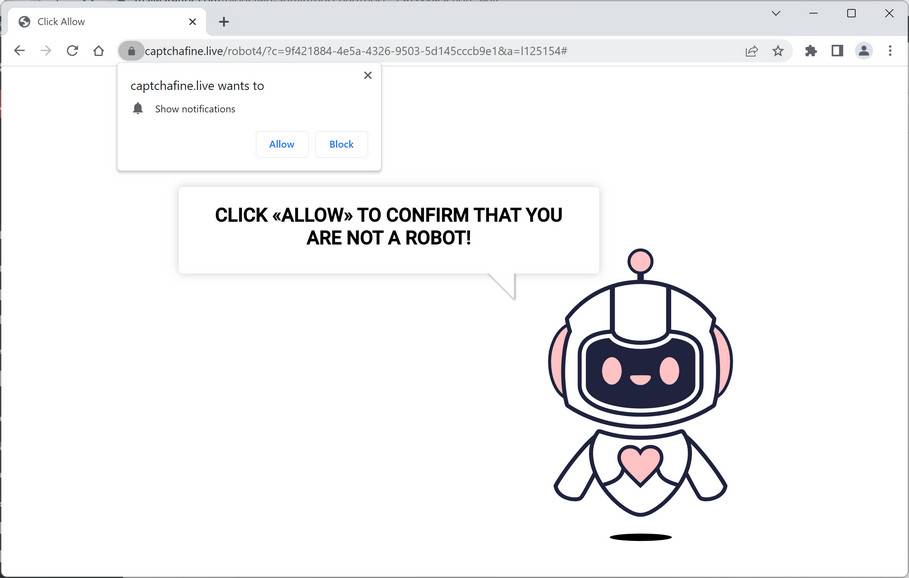Viewport: 909px width, 578px height.
Task: Click the right page scrollbar
Action: click(x=904, y=300)
